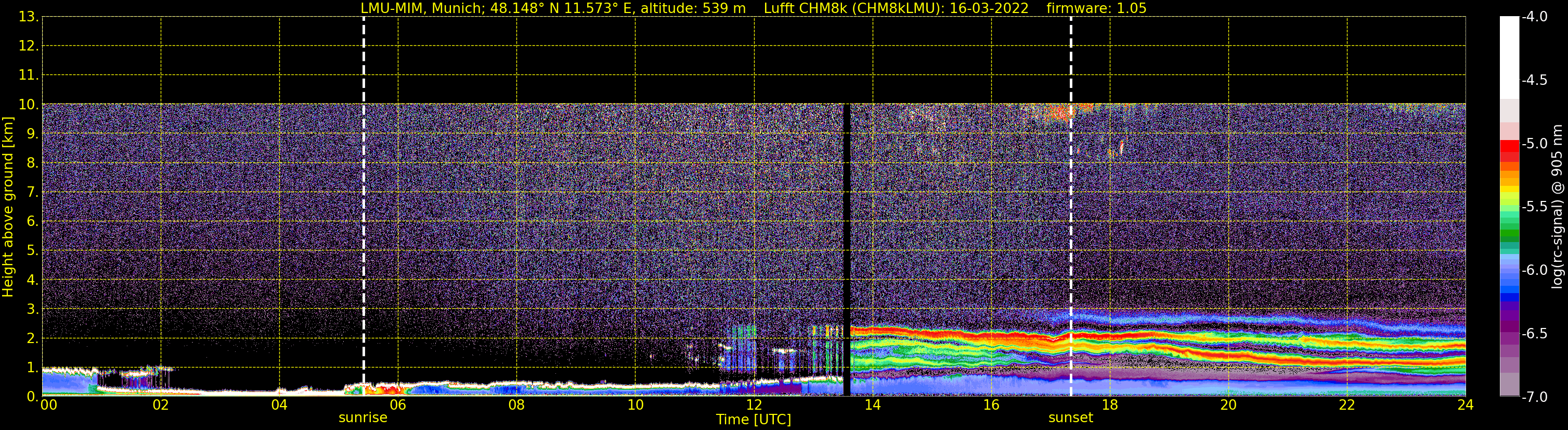Click the station title 'LMU-MIM, Munich' text

coord(422,8)
